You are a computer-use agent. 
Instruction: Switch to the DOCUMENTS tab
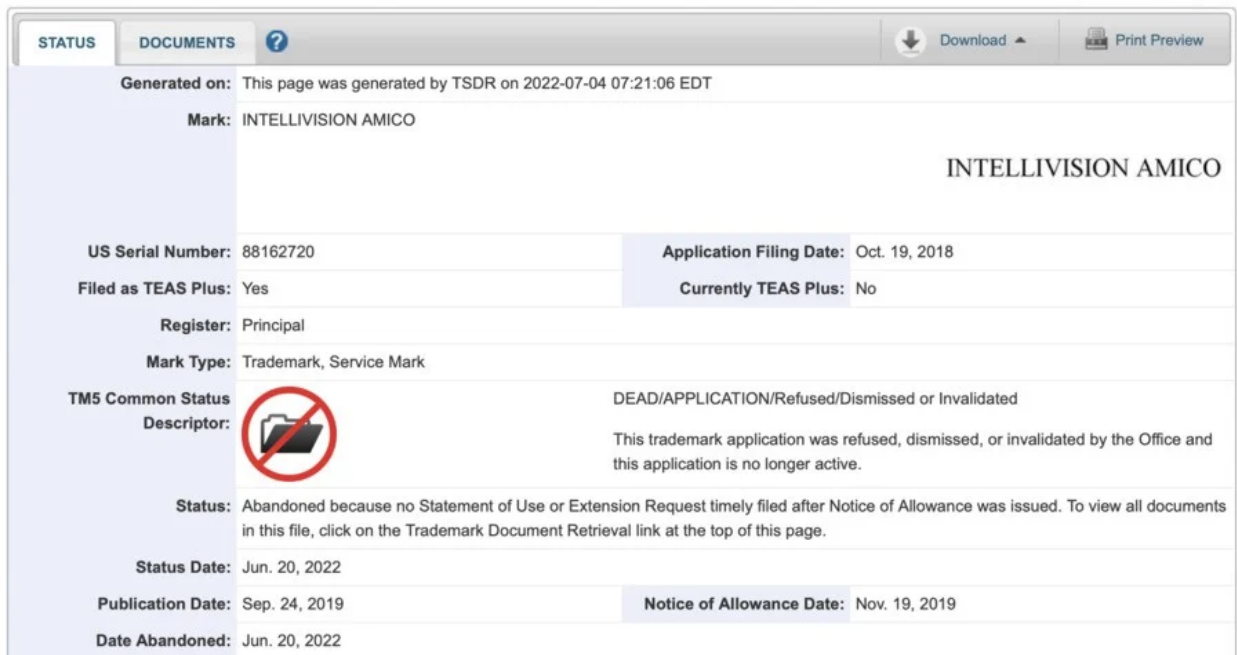click(187, 43)
